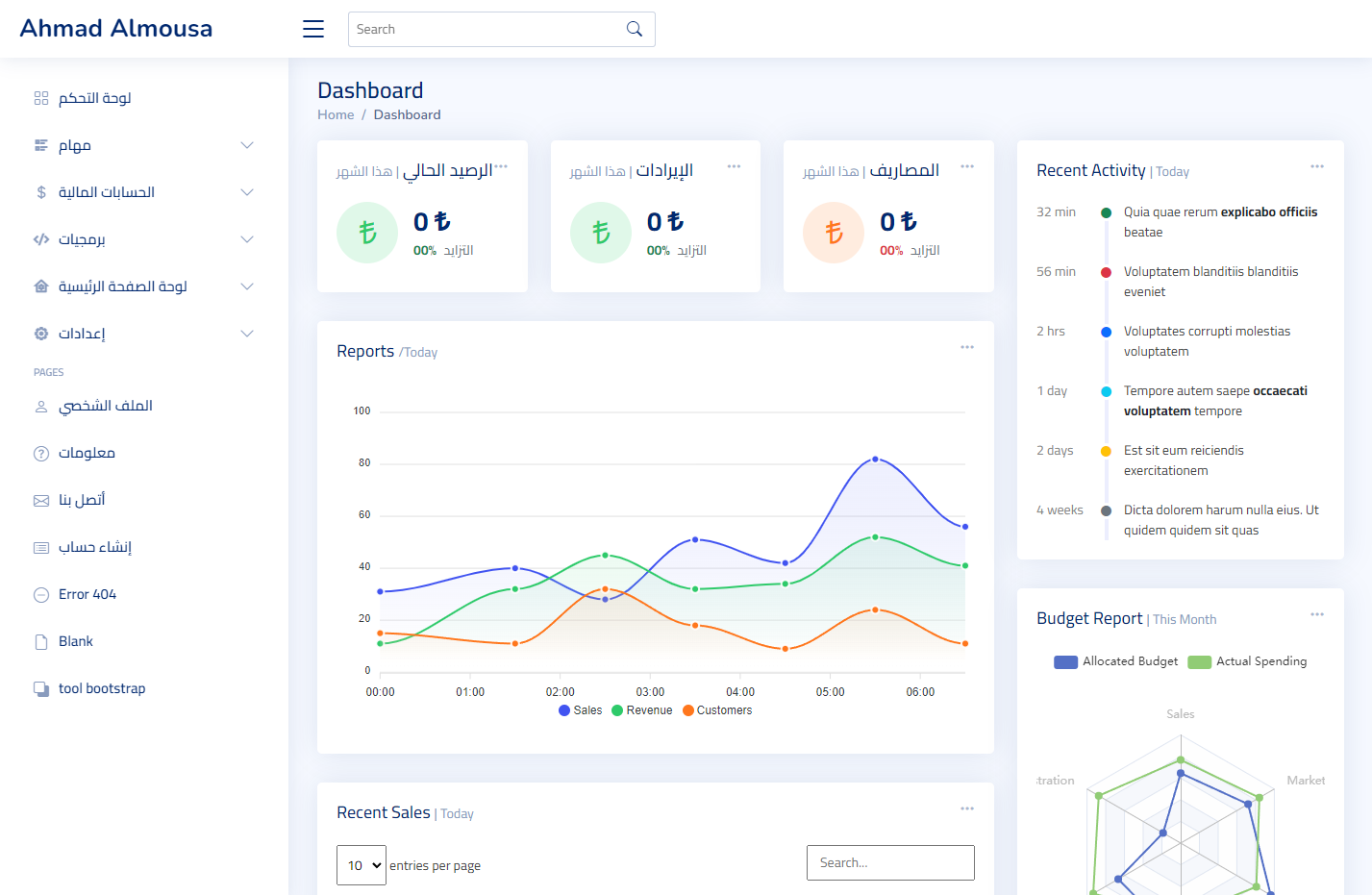Open the Error 404 page in sidebar
Viewport: 1372px width, 895px height.
click(x=87, y=594)
